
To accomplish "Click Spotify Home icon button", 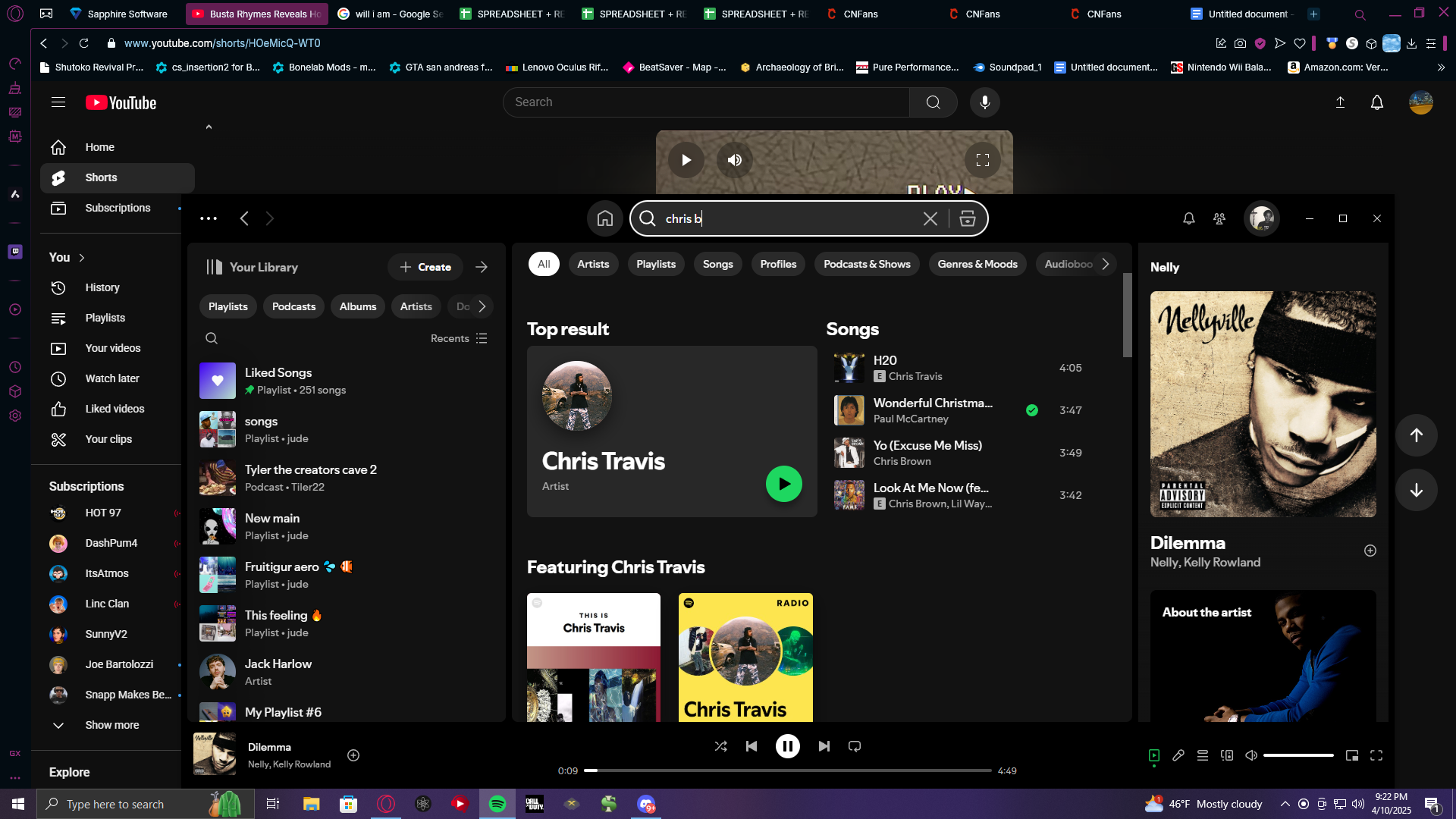I will [x=604, y=218].
